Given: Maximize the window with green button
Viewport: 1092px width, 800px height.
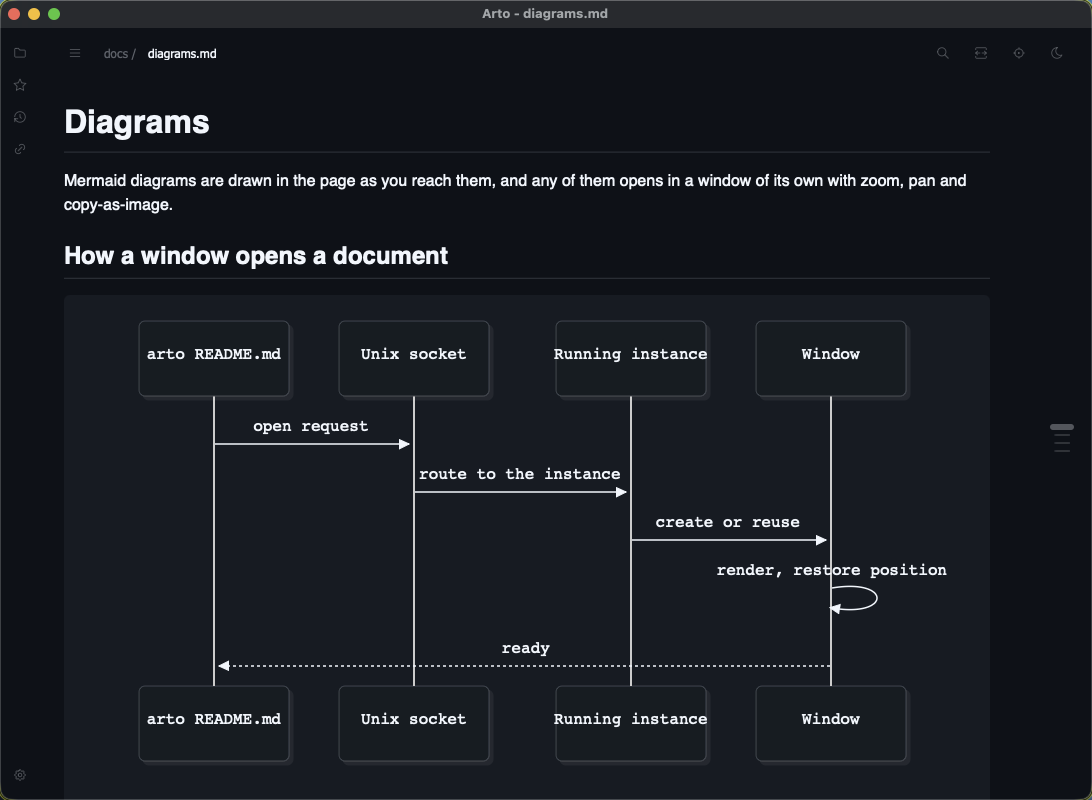Looking at the screenshot, I should pyautogui.click(x=54, y=14).
